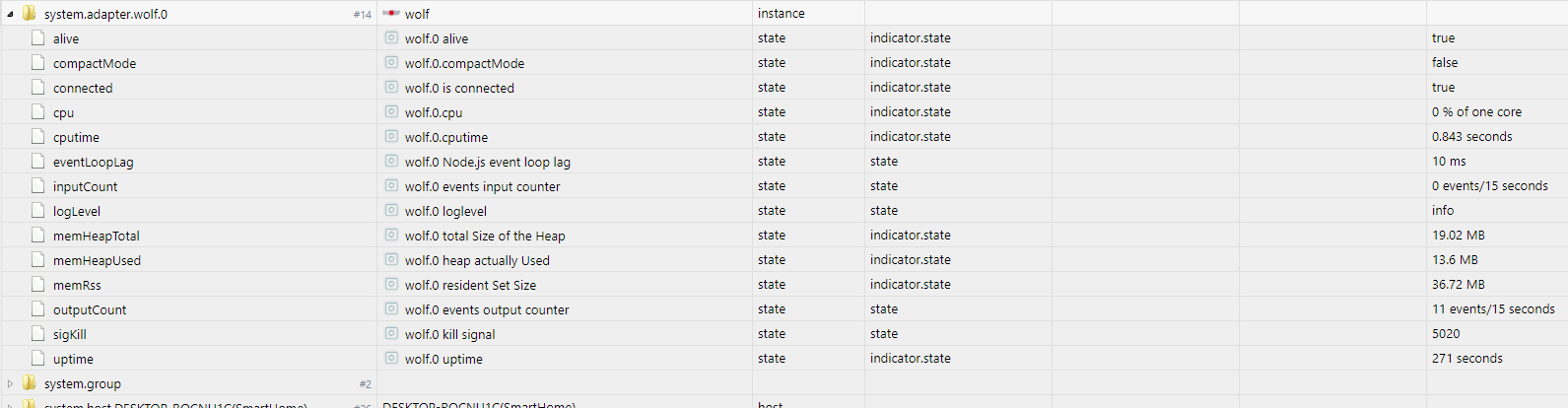Click the state icon beside wolf.0 uptime
Image resolution: width=1568 pixels, height=408 pixels.
coord(391,358)
